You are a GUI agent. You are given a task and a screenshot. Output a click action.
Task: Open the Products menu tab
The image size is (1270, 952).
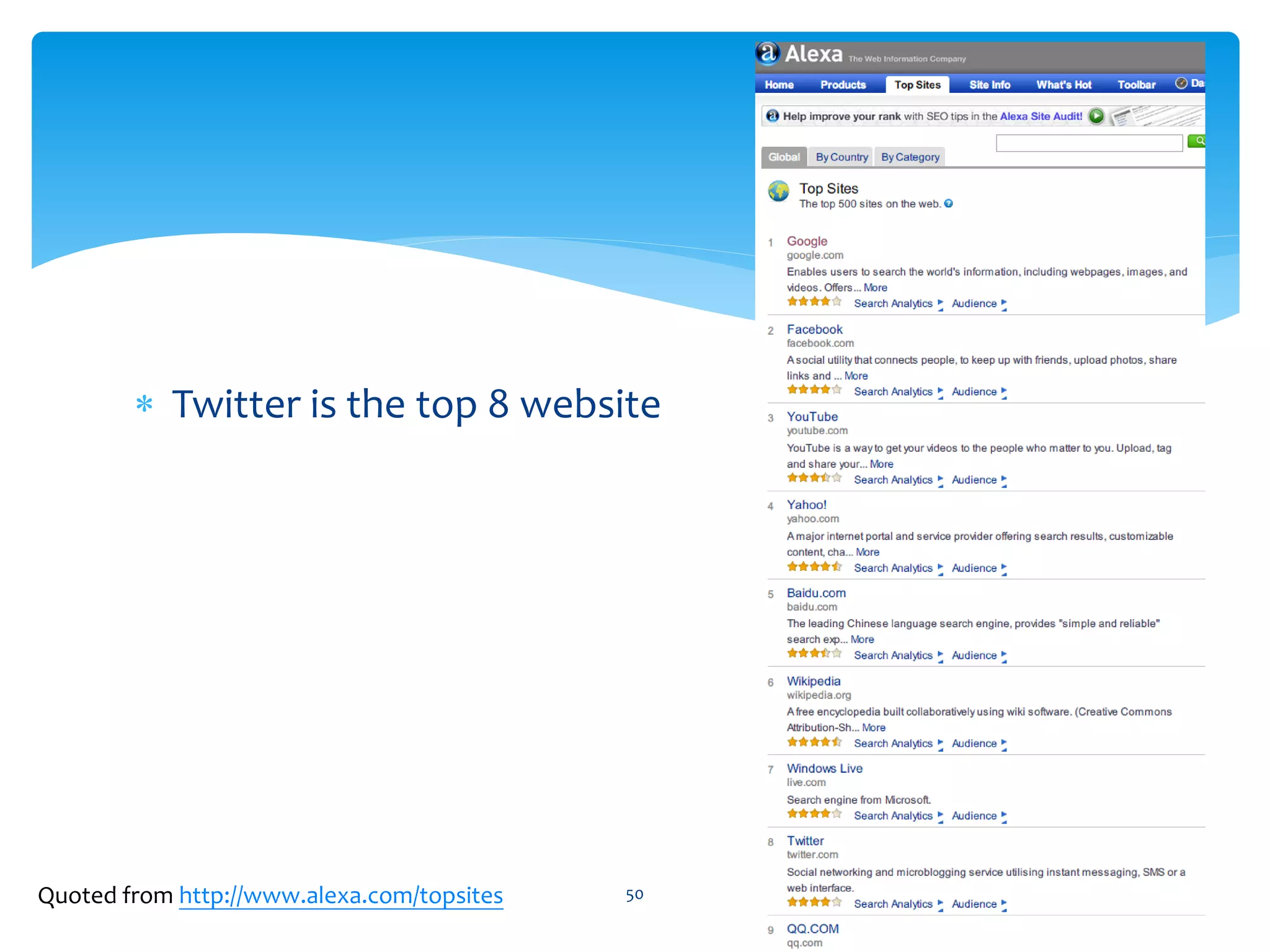tap(843, 85)
